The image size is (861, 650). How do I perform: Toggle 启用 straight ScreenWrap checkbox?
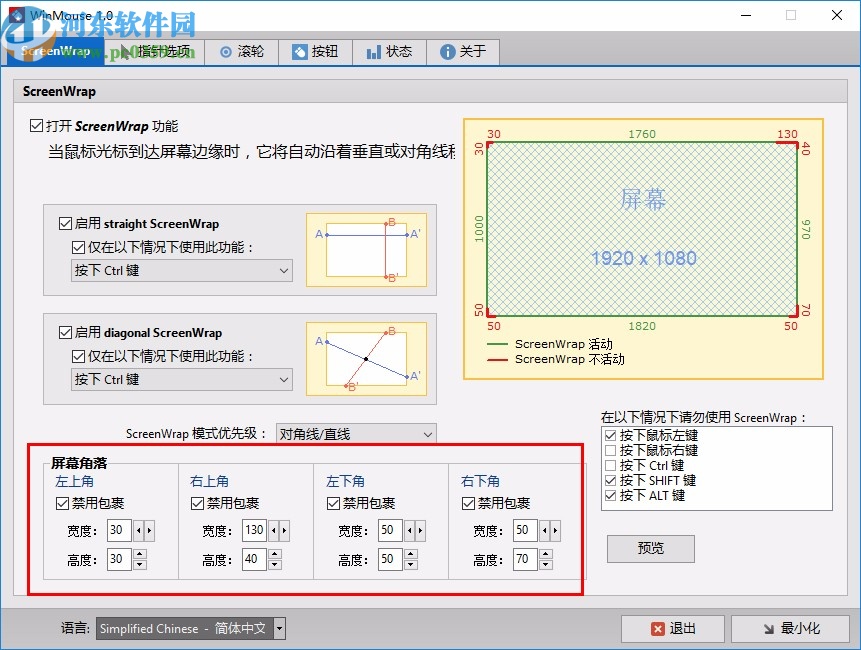[65, 223]
